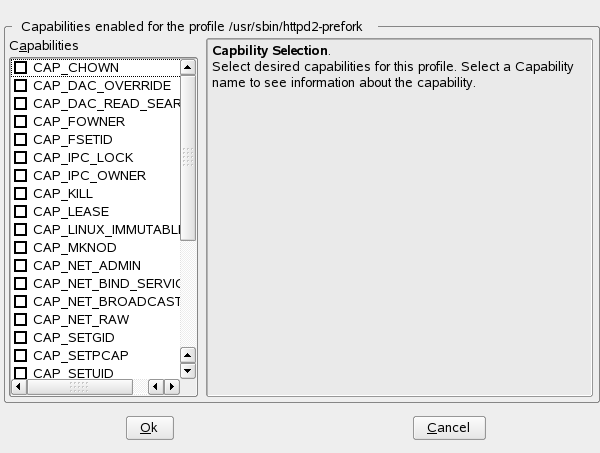600x453 pixels.
Task: Check the CAP_SETGID box
Action: [x=20, y=337]
